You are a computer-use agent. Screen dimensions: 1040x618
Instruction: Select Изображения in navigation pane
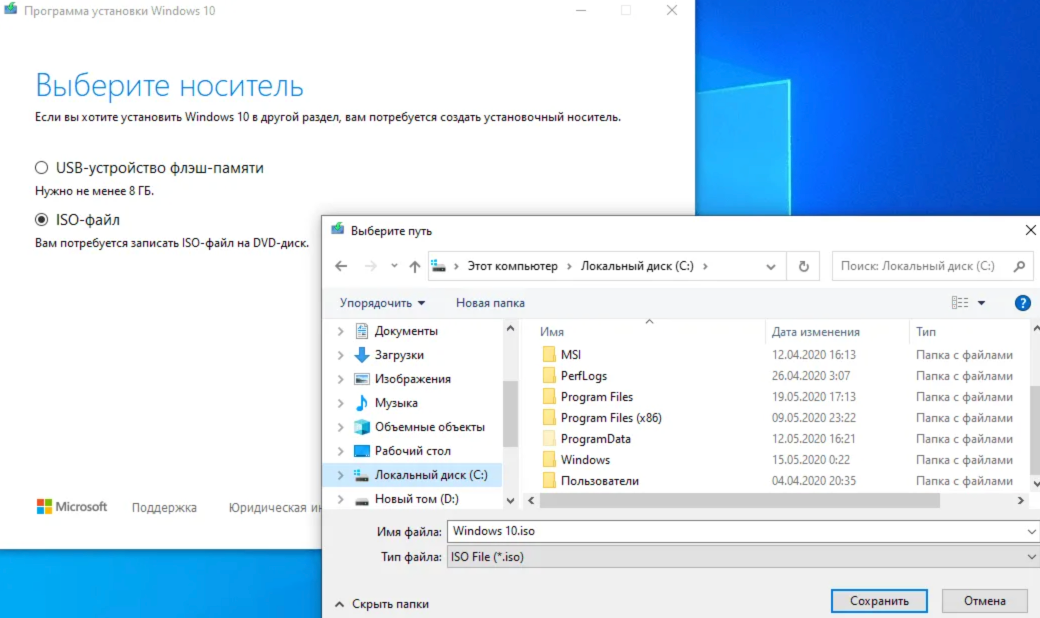coord(413,379)
